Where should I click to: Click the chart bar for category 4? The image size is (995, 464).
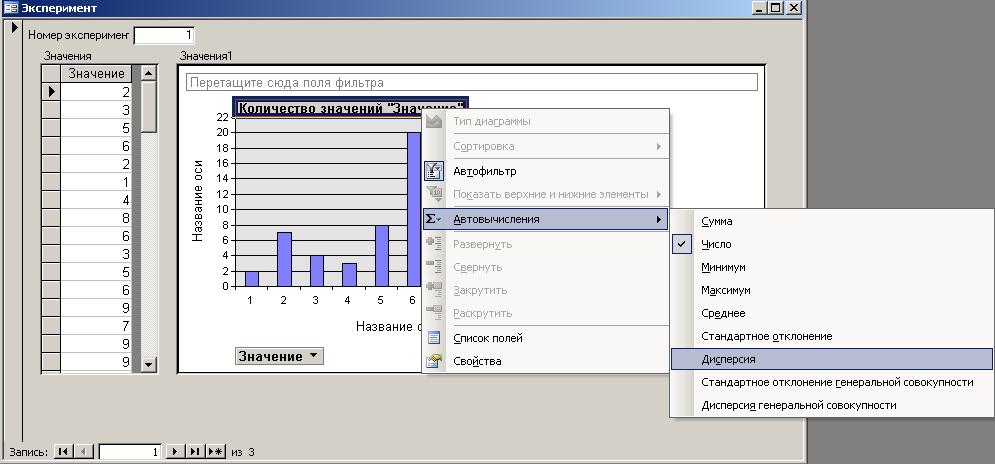click(350, 275)
